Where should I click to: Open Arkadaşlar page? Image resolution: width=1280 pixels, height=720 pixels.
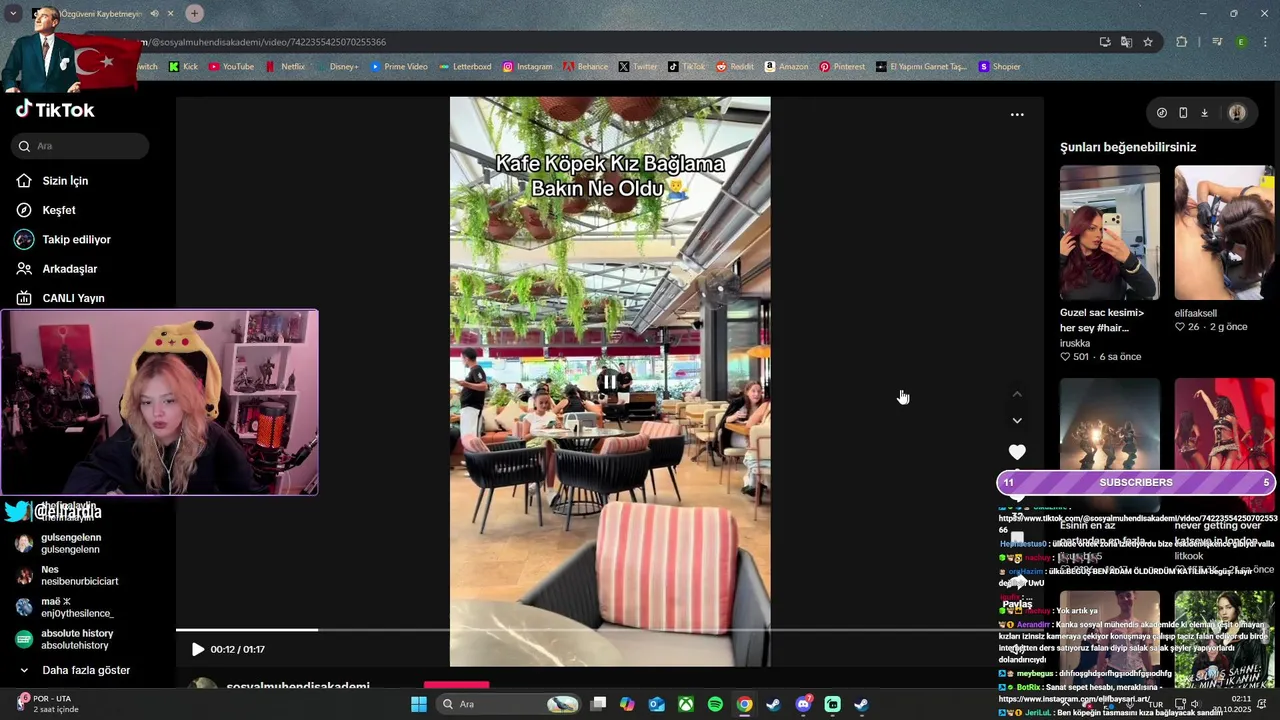point(70,269)
